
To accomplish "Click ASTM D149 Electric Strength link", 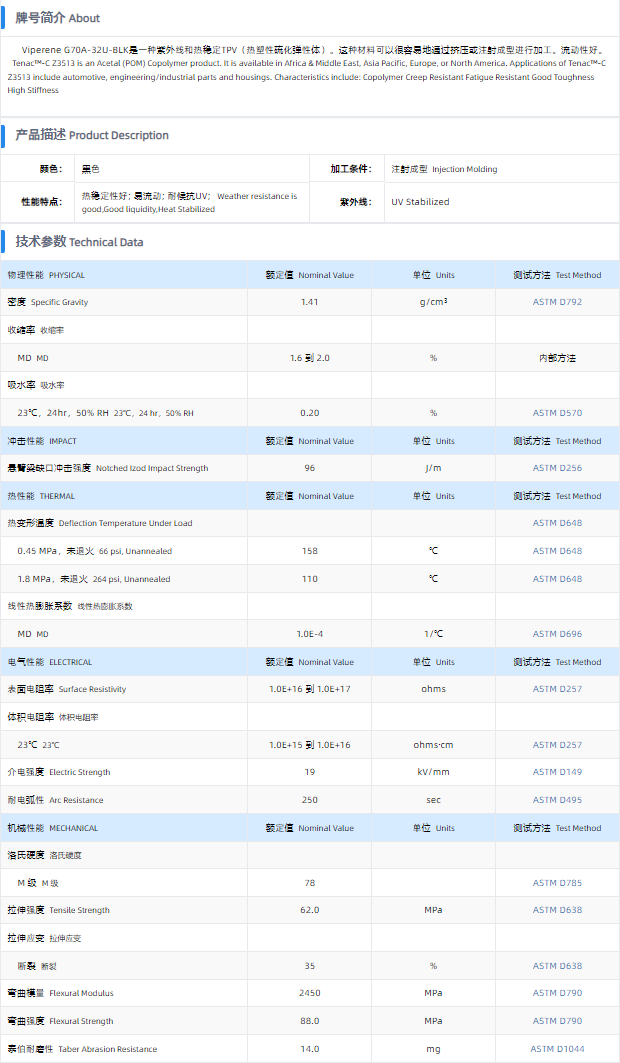I will point(557,772).
